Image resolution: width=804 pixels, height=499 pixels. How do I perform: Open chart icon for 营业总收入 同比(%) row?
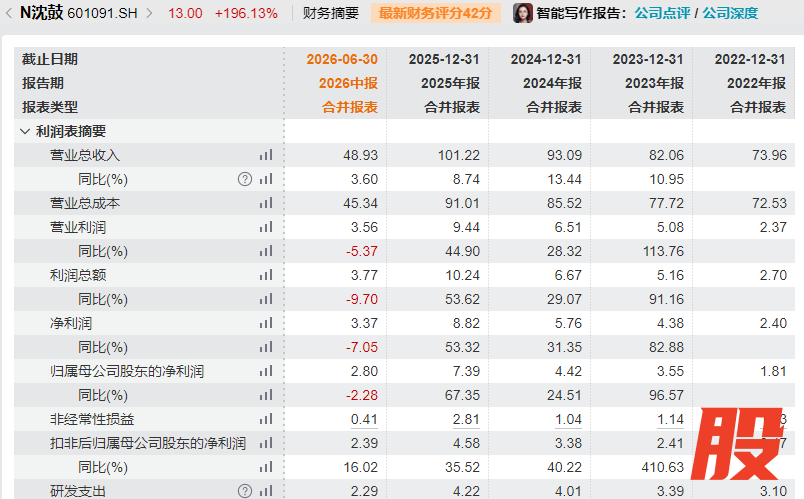[266, 179]
